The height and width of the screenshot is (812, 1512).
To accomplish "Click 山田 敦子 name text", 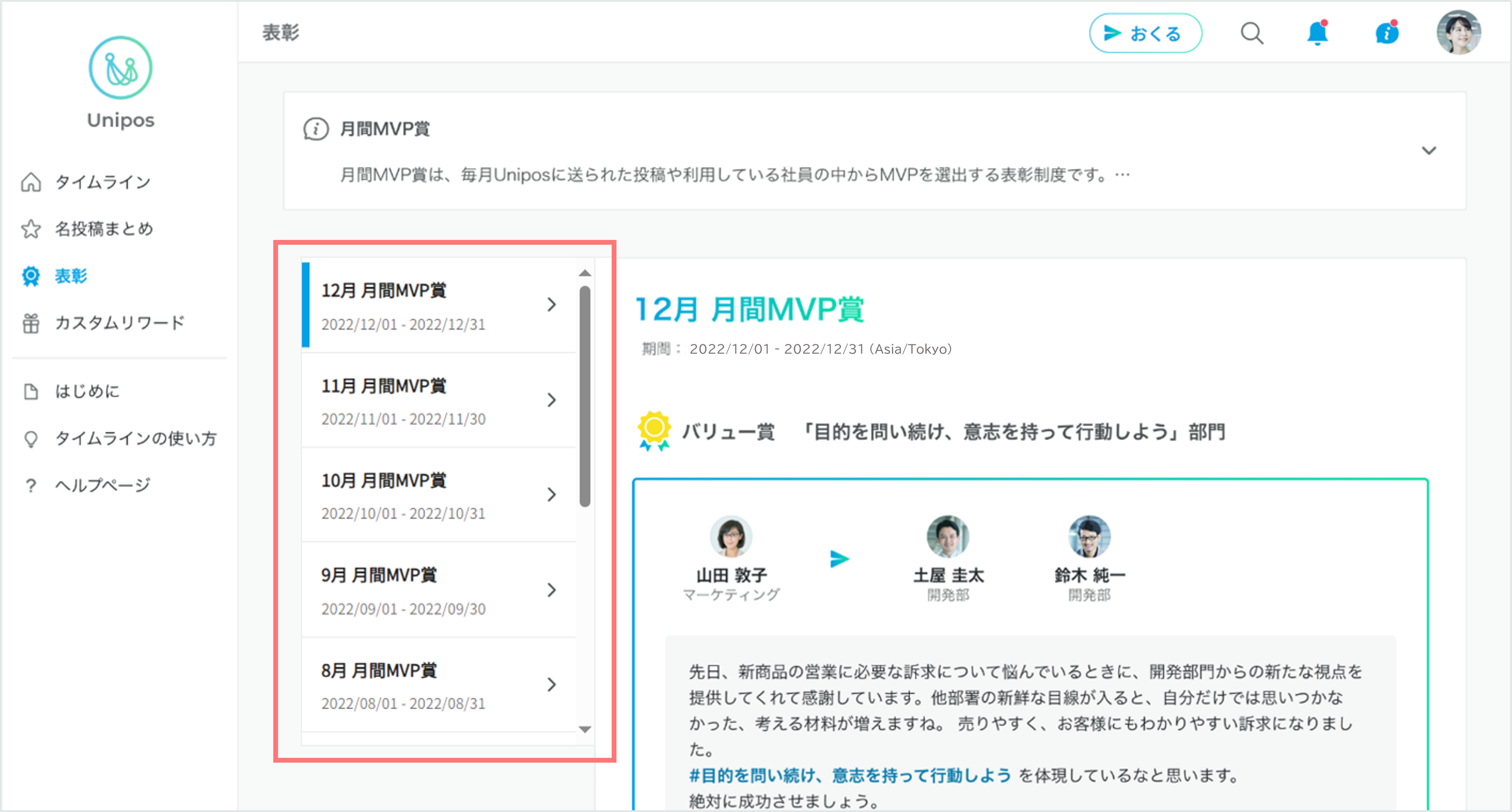I will (x=731, y=575).
